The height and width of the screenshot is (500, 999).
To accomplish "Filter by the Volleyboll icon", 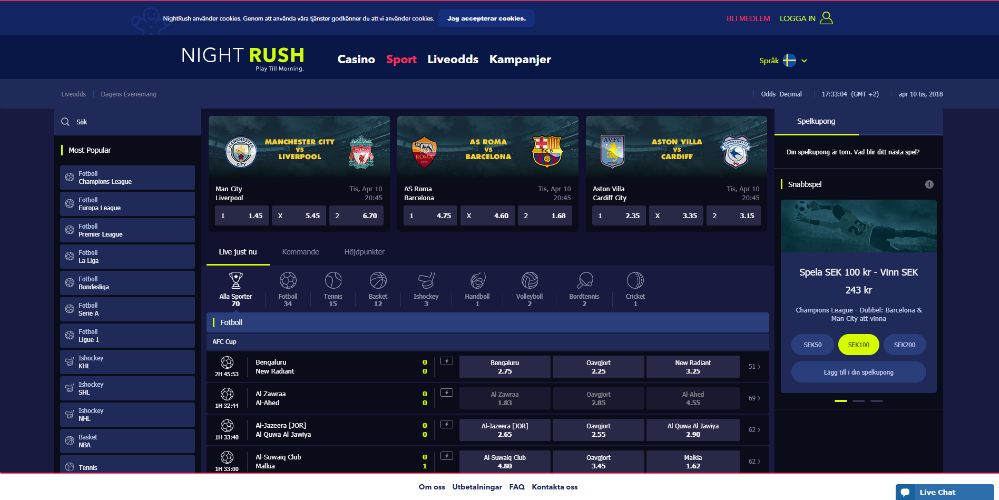I will coord(529,281).
